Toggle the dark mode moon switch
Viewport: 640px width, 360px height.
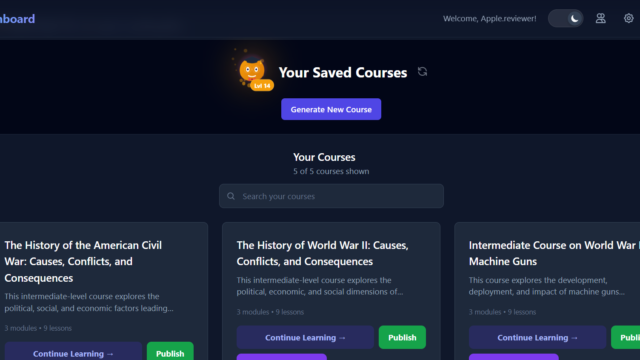click(565, 18)
